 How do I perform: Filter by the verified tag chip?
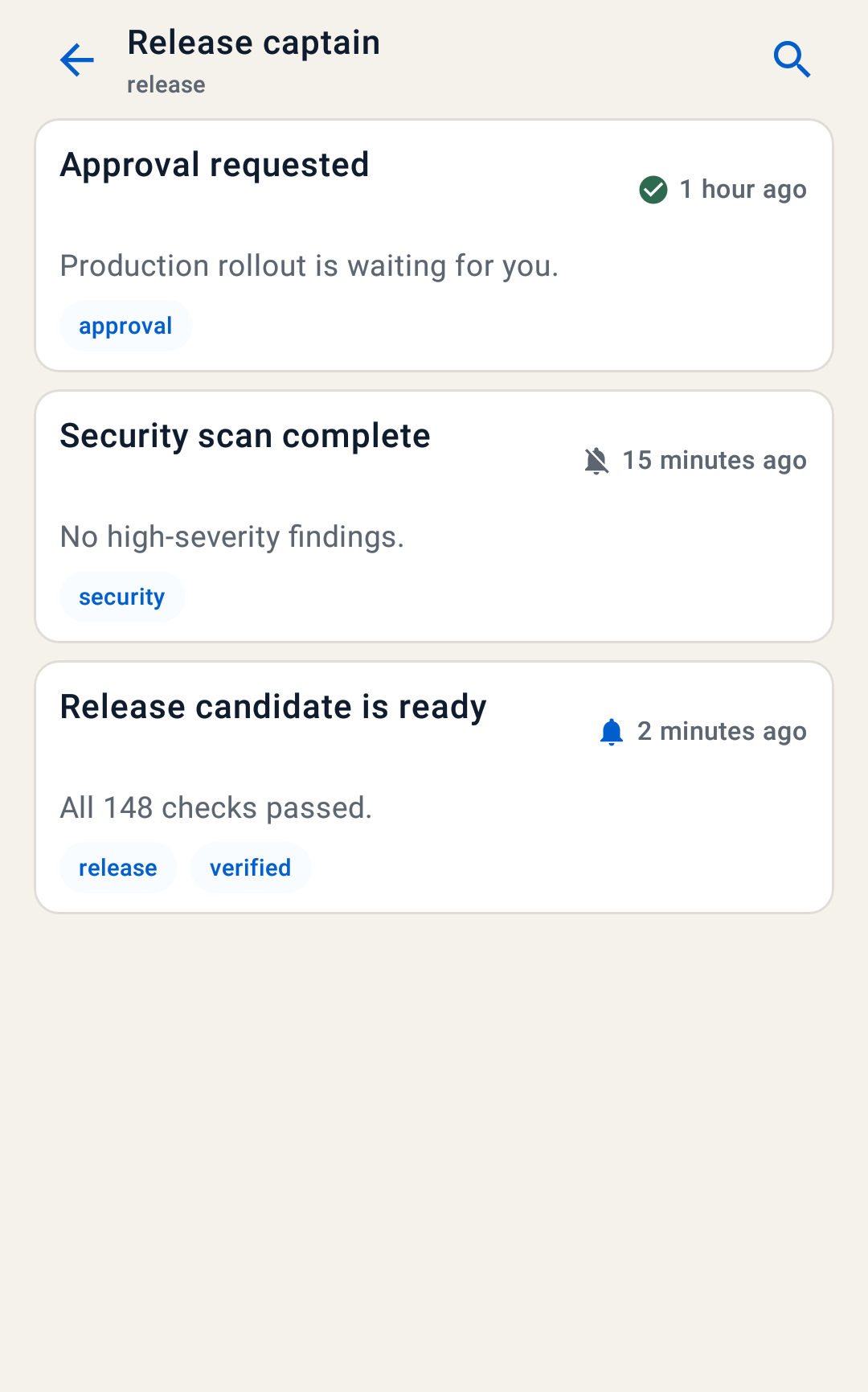[x=251, y=868]
